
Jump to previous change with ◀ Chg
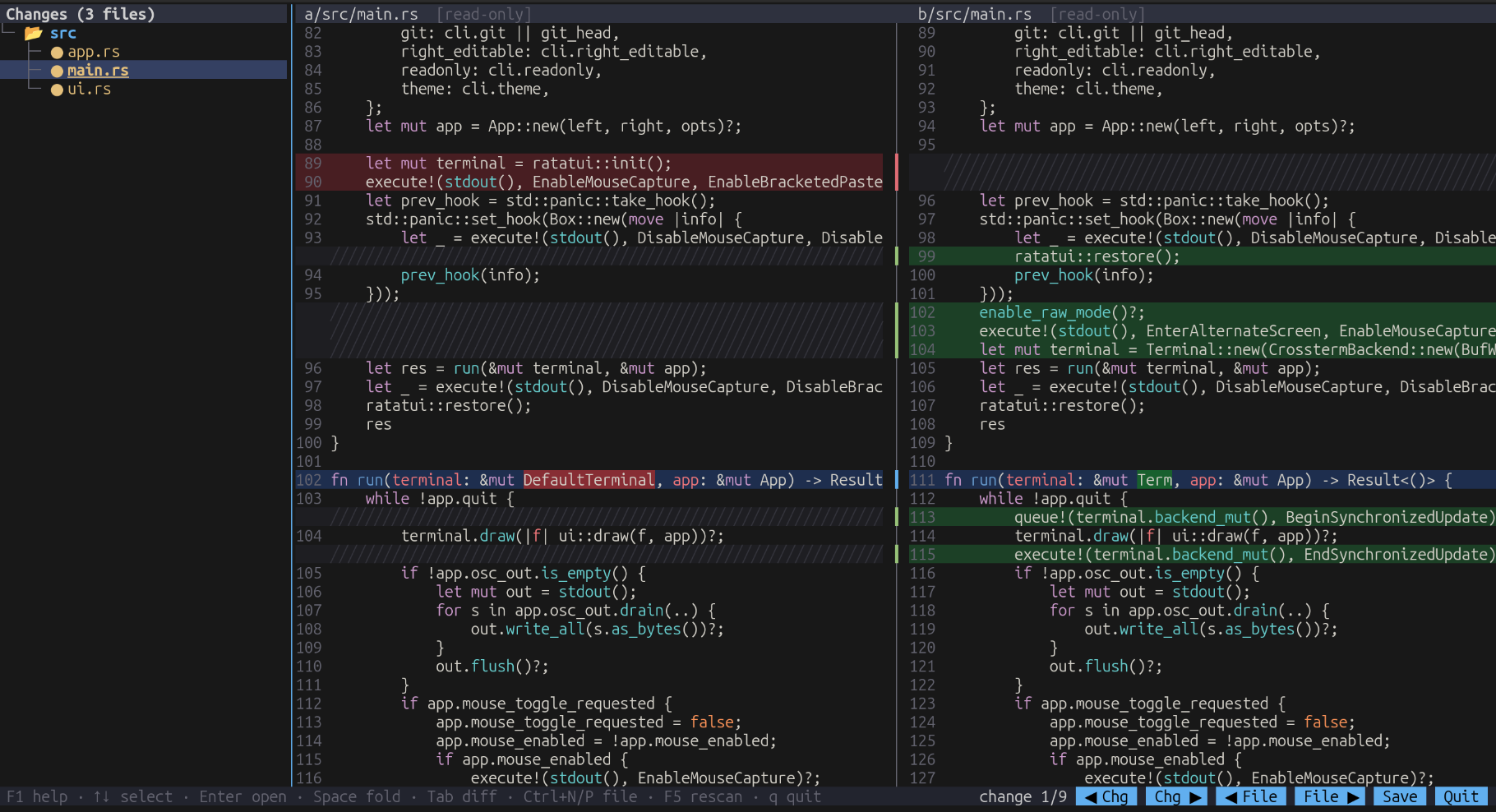1106,796
